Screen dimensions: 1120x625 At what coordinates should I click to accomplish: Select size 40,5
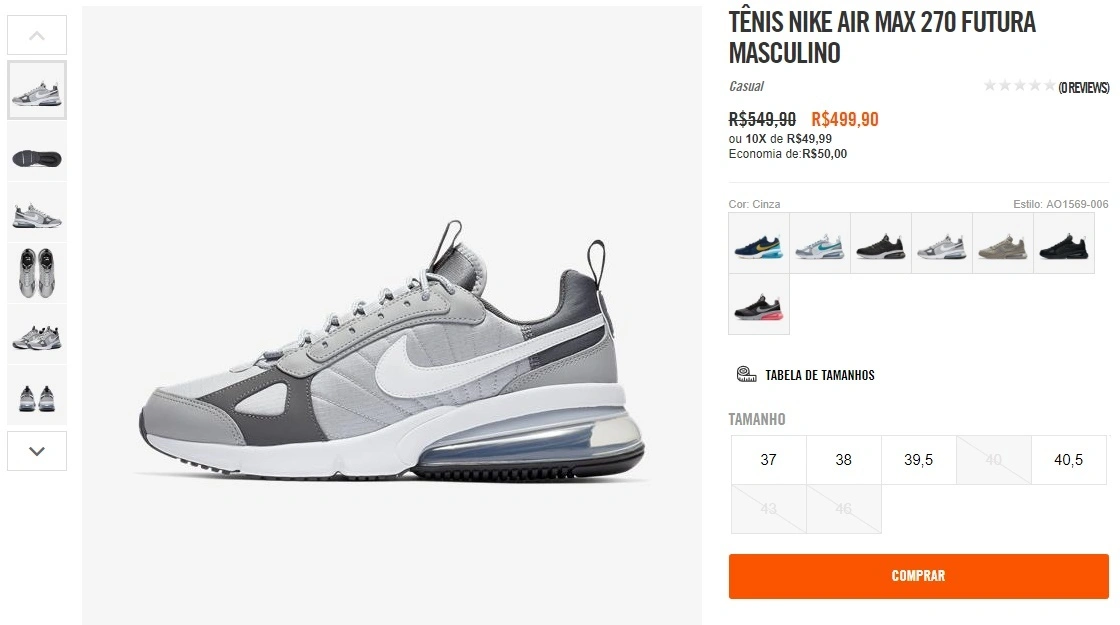[x=1069, y=460]
